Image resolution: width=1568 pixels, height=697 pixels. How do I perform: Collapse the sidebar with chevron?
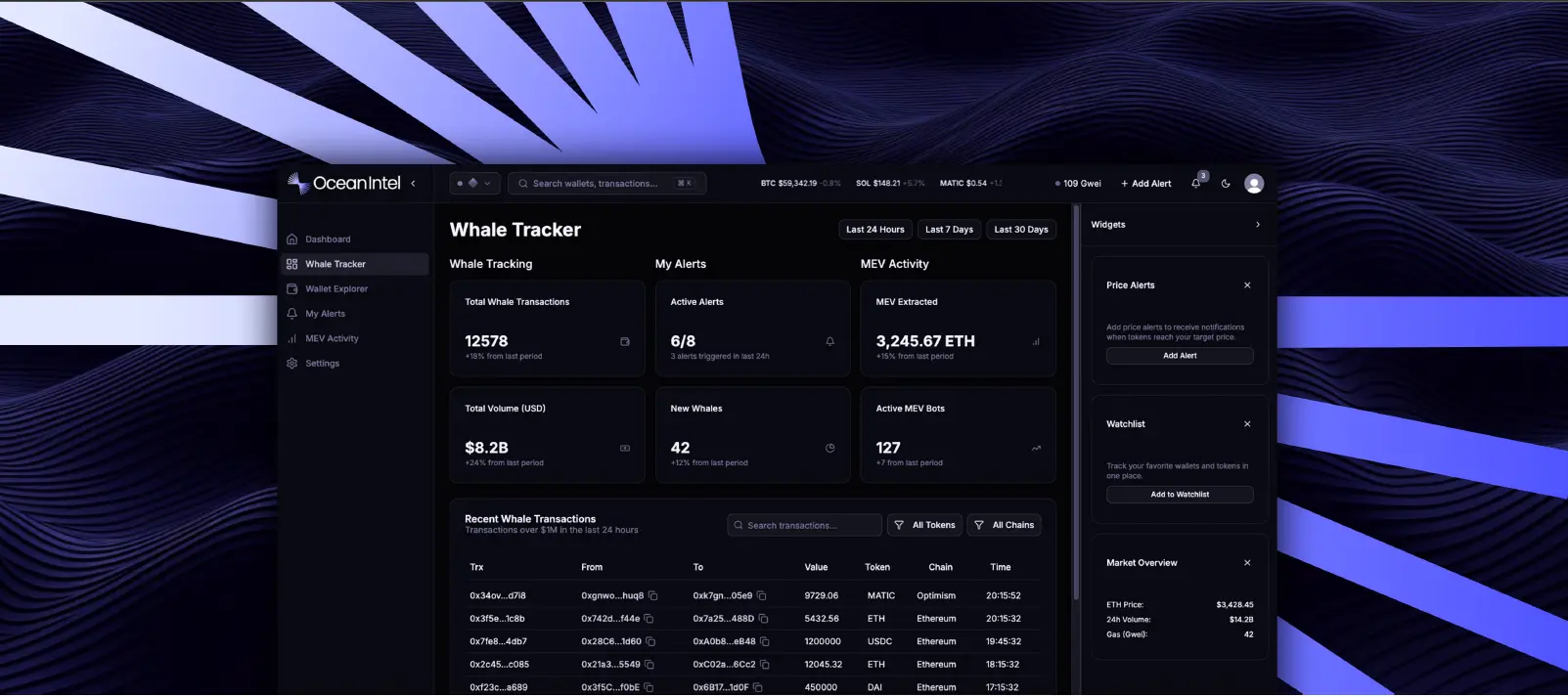tap(413, 183)
